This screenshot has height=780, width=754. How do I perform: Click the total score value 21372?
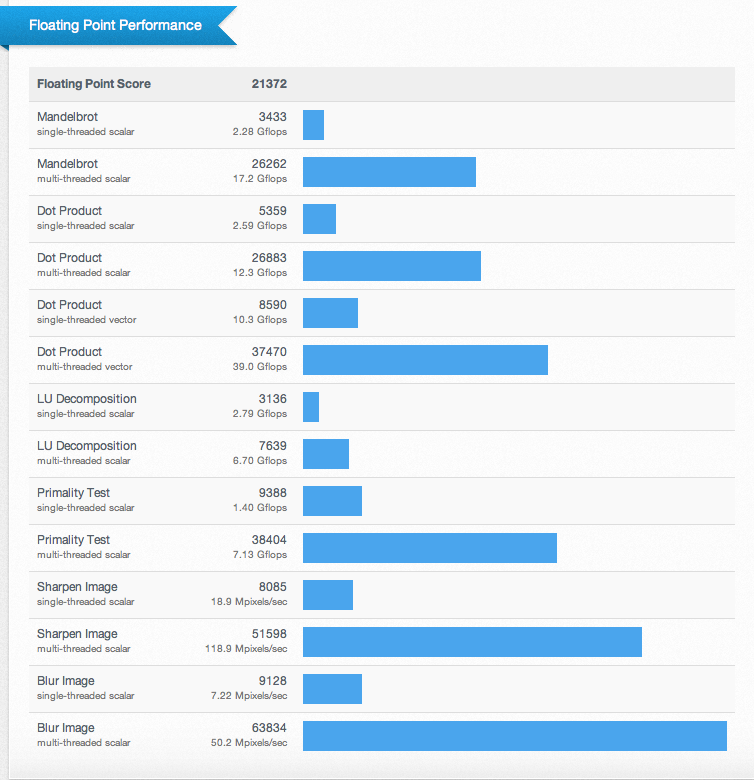[270, 84]
